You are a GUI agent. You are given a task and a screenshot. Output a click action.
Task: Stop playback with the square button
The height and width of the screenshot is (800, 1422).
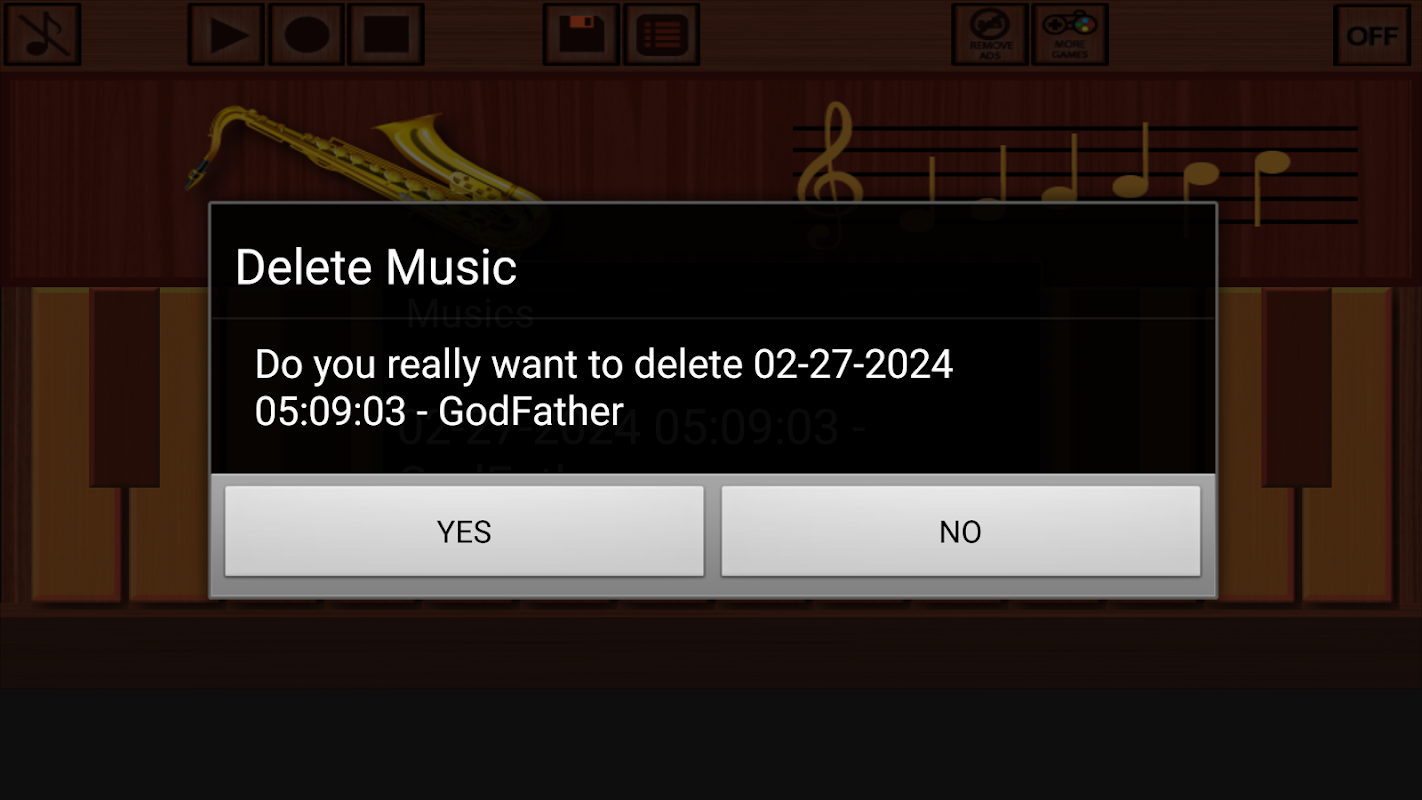(x=386, y=34)
